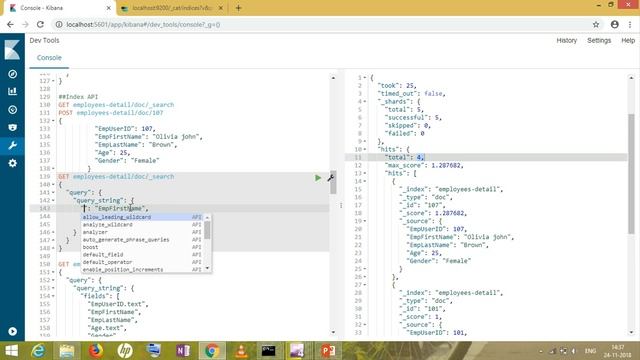Open the Discover compass icon
The image size is (640, 360).
(12, 74)
